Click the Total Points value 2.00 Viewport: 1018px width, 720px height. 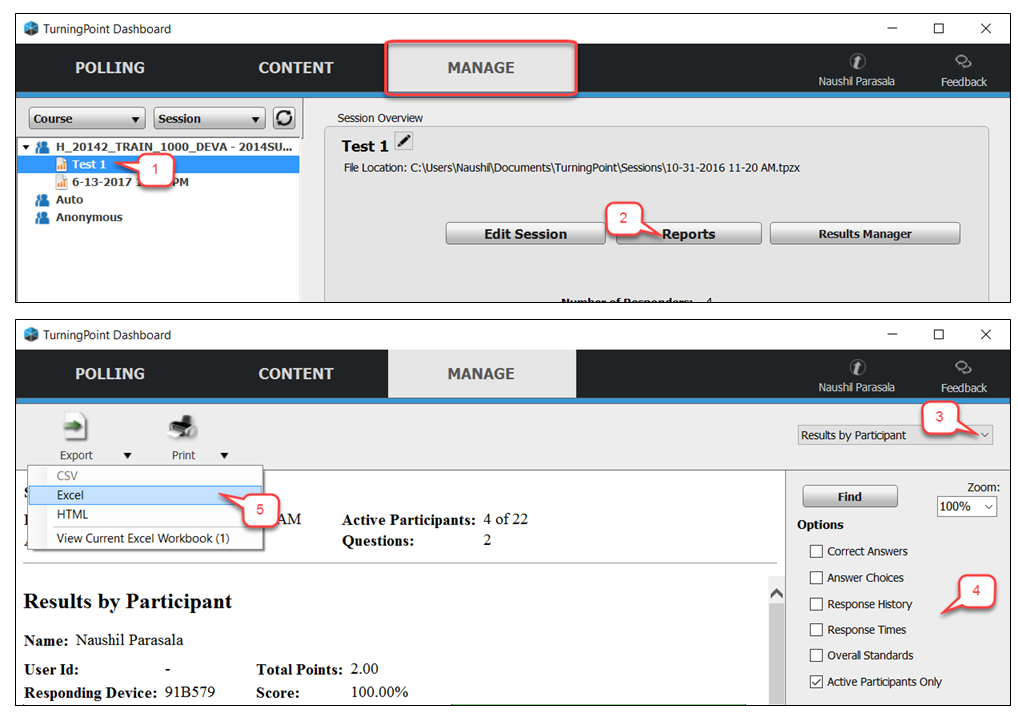[x=364, y=669]
